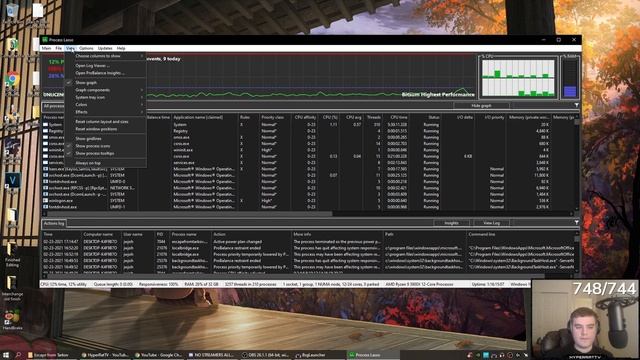Expand the Colors submenu

click(106, 105)
